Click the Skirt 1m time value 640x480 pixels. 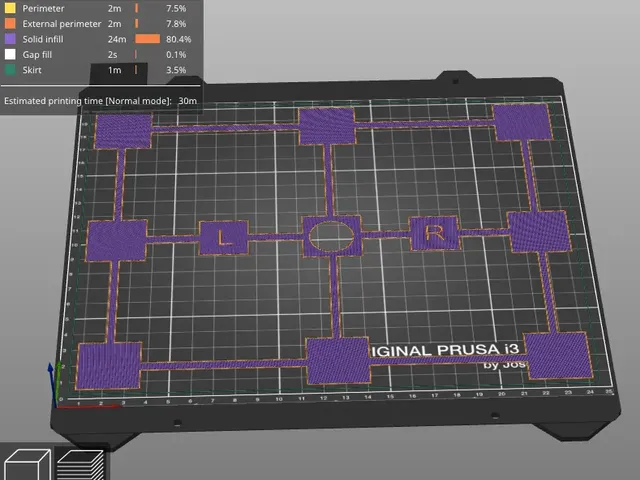(x=115, y=70)
